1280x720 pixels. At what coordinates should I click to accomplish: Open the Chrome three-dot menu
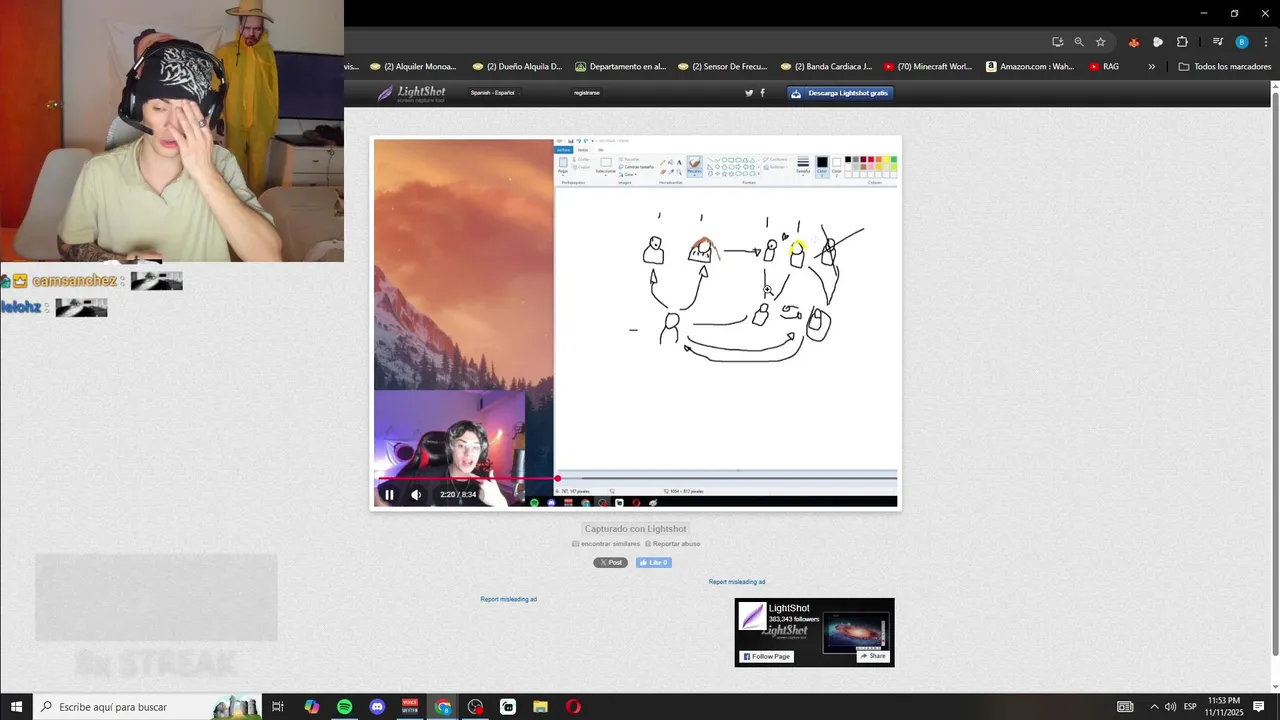(x=1266, y=42)
